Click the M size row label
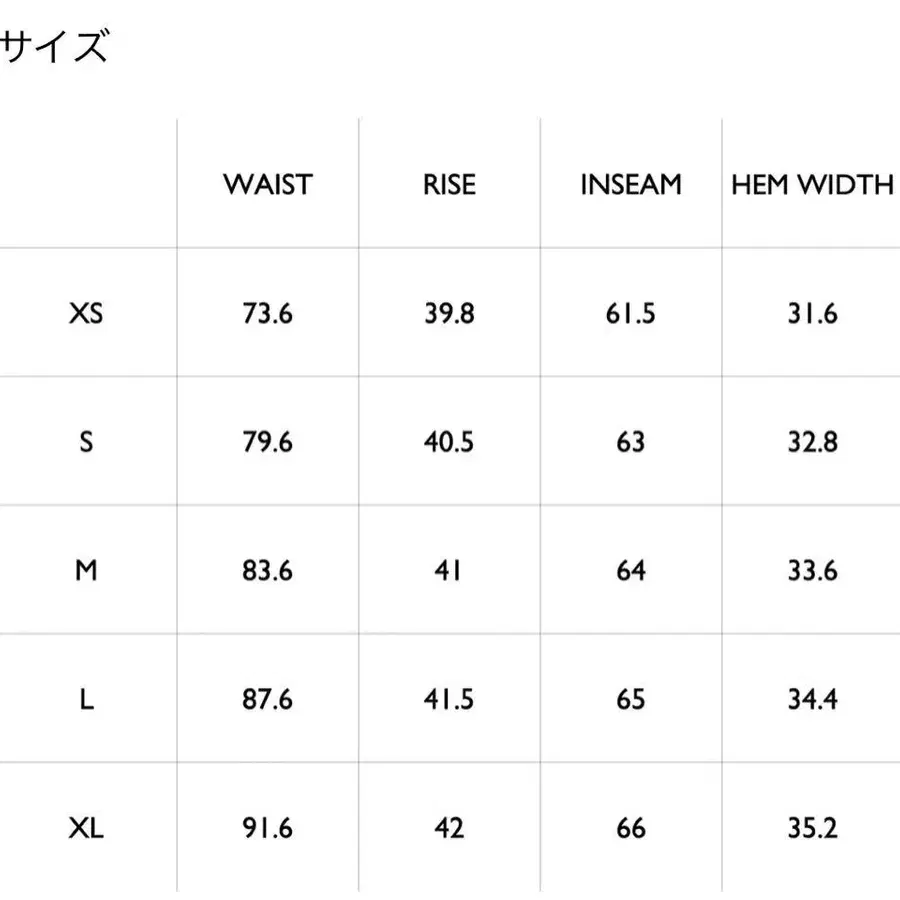Image resolution: width=900 pixels, height=900 pixels. click(86, 571)
